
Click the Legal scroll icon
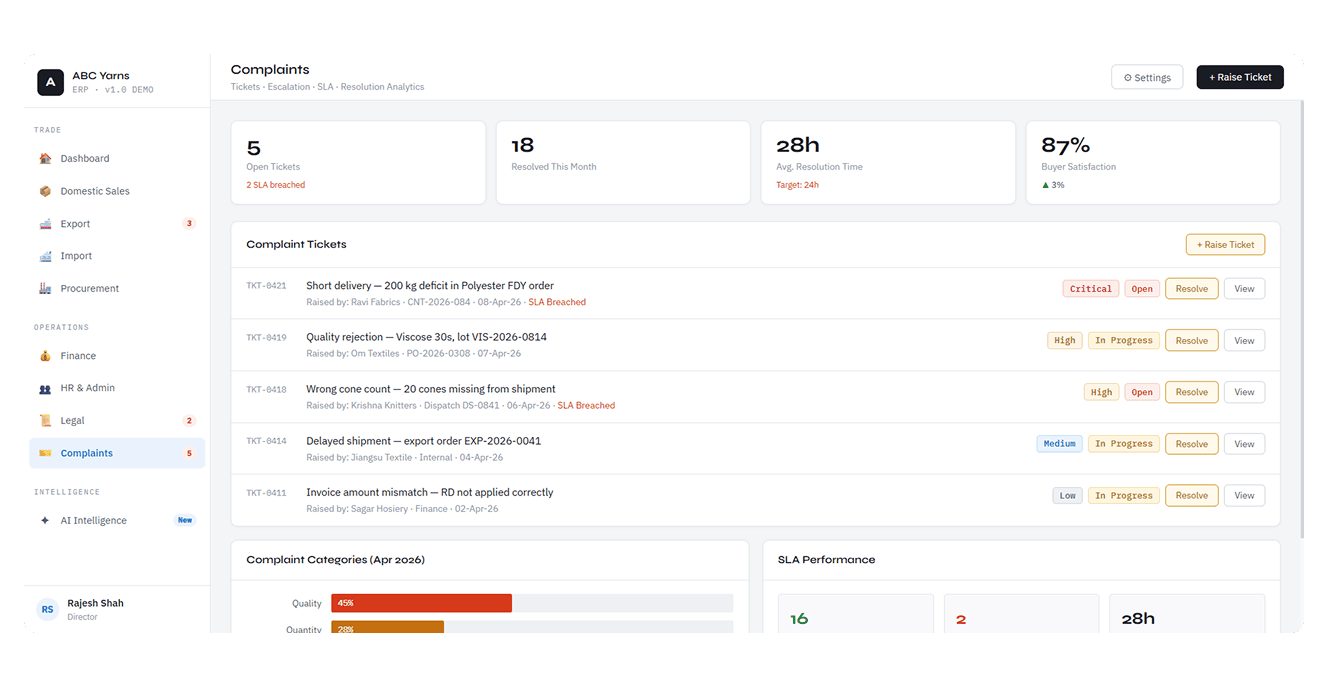point(45,421)
